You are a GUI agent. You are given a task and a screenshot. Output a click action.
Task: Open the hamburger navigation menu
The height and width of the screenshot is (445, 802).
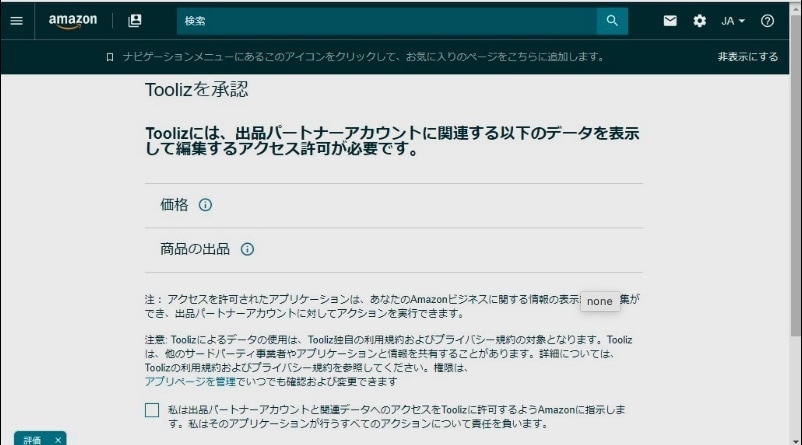pos(16,21)
